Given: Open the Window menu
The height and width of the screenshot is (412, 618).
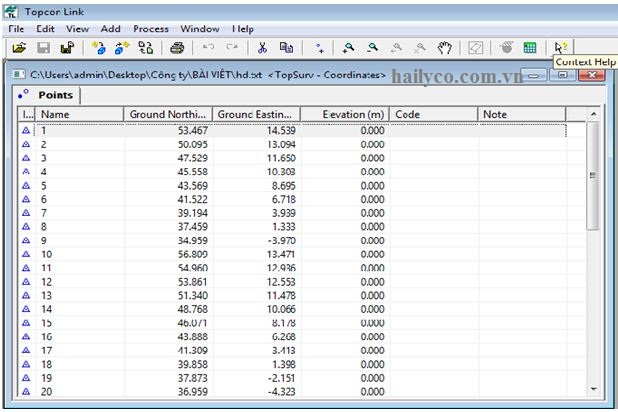Looking at the screenshot, I should (x=200, y=29).
